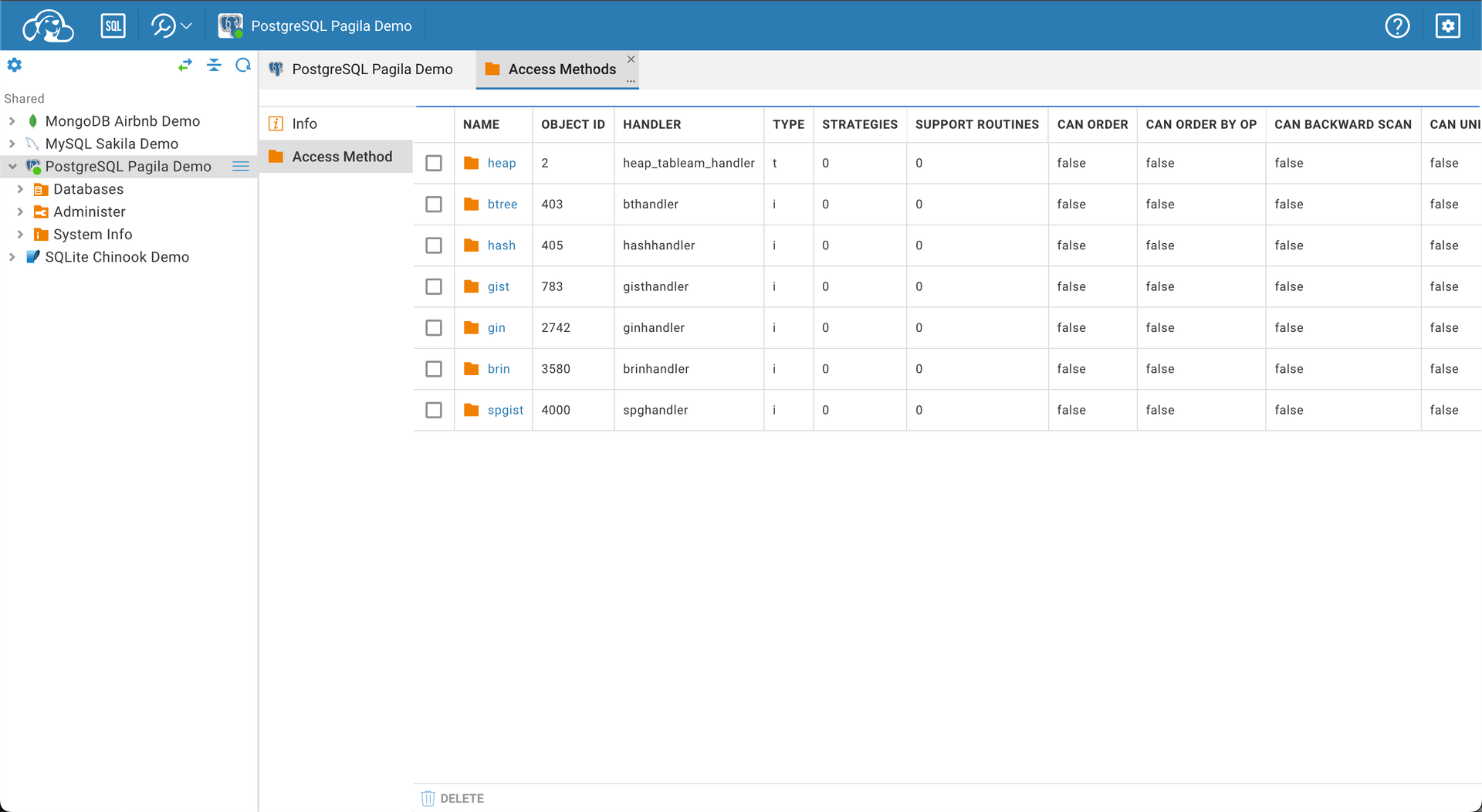Click the DELETE button at the bottom
Screen dimensions: 1482x812
coord(452,798)
